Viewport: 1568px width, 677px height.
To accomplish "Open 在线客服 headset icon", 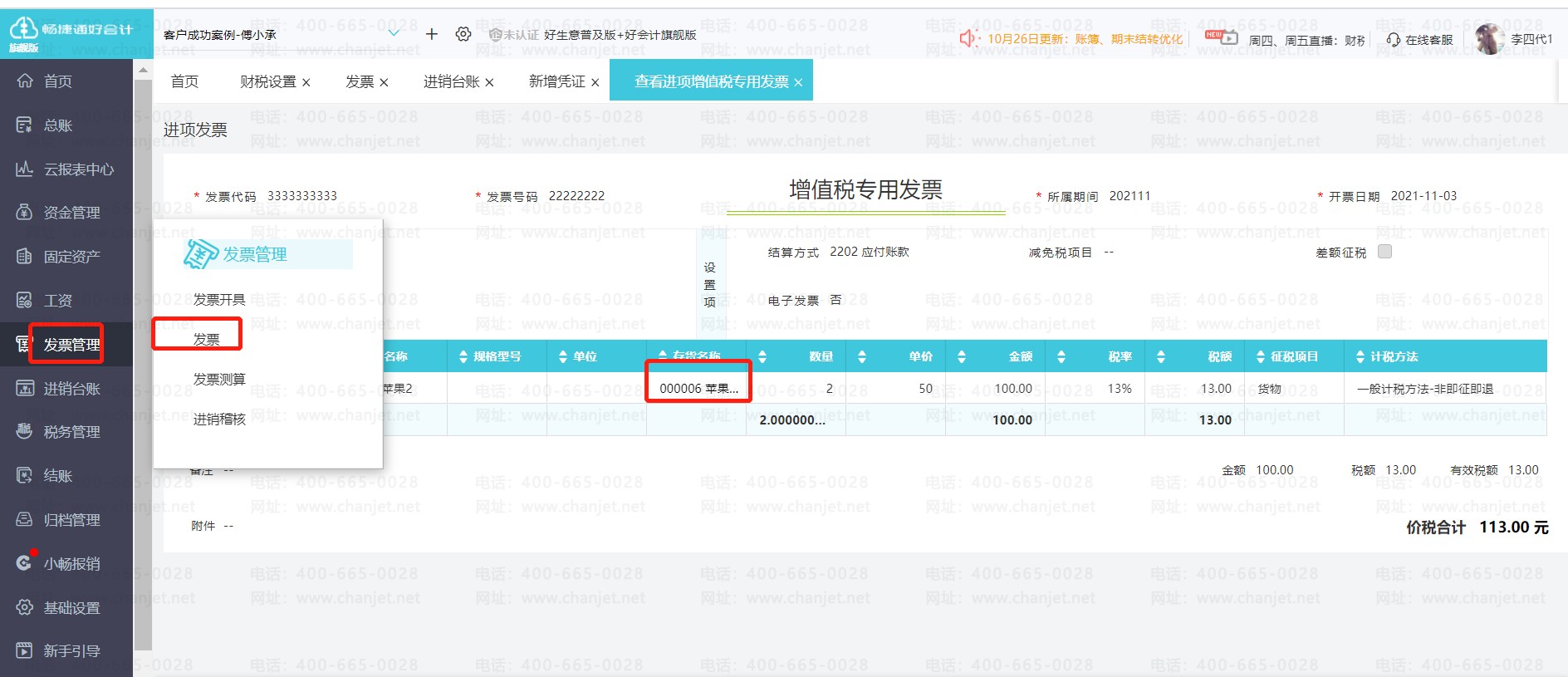I will coord(1393,39).
